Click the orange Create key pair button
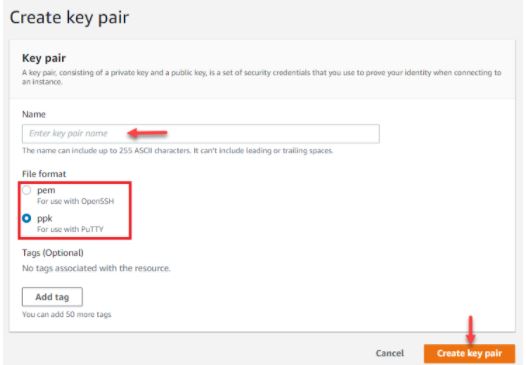 point(469,353)
